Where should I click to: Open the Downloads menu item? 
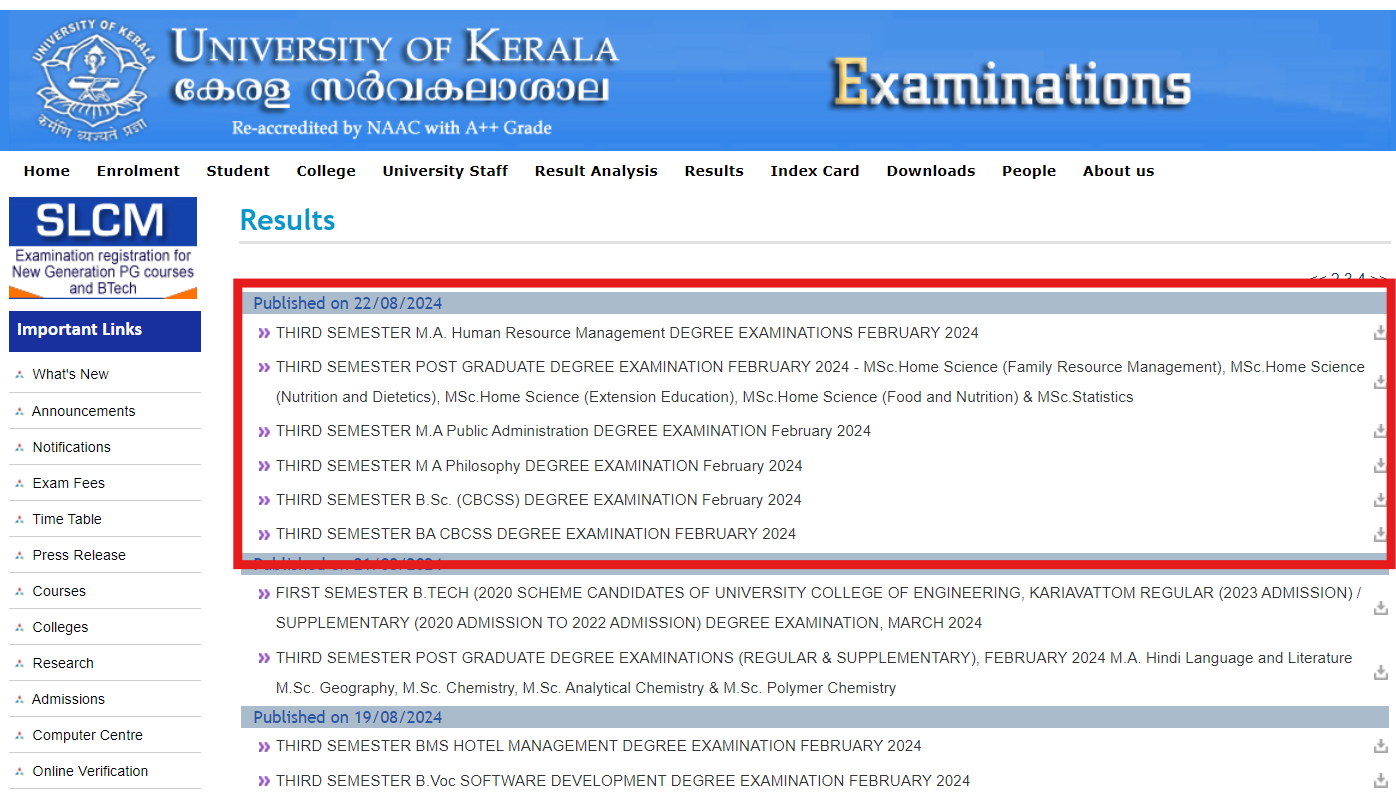[930, 171]
